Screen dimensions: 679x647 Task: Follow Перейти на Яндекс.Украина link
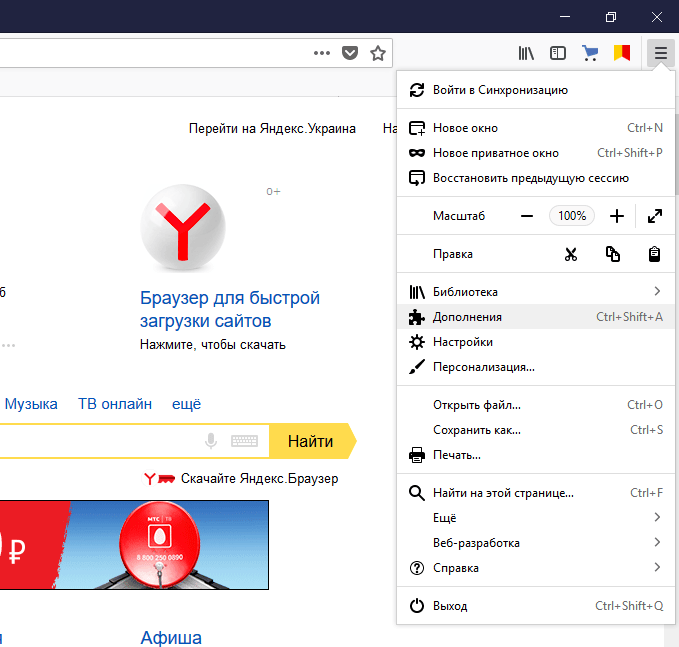click(x=272, y=129)
